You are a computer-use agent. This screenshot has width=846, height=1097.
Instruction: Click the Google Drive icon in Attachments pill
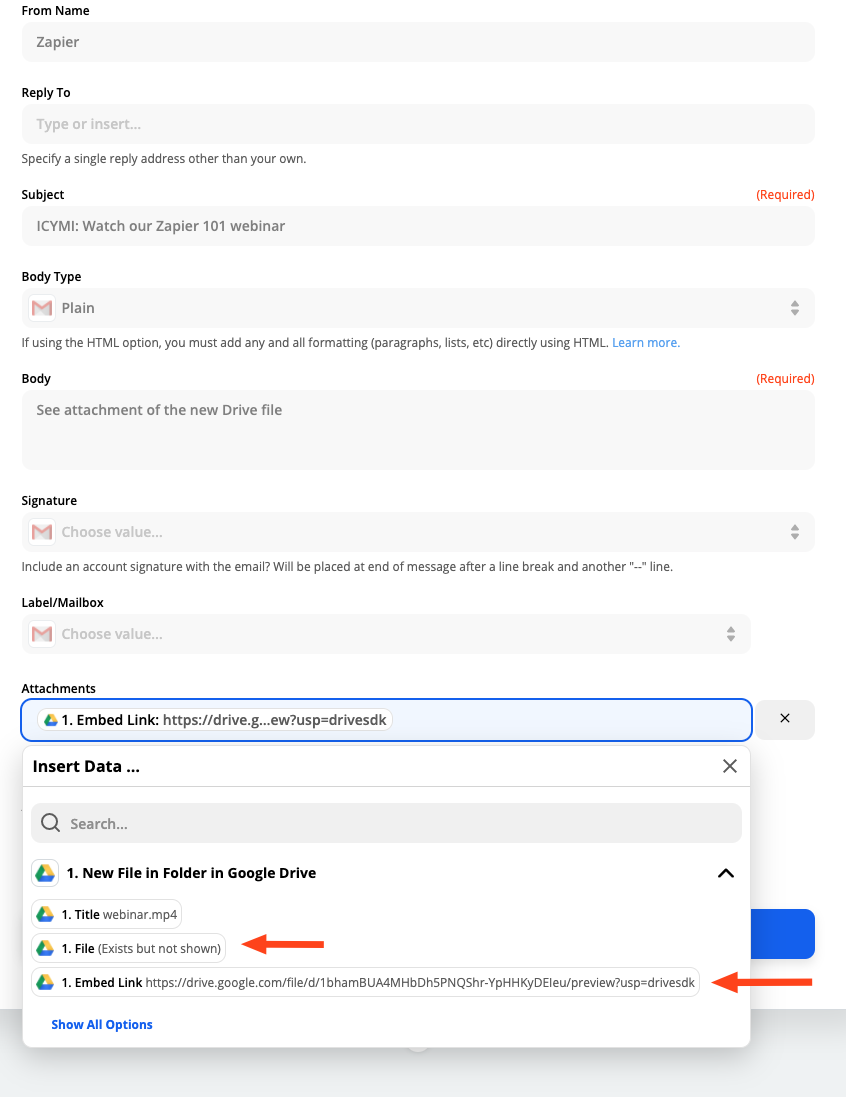click(x=51, y=720)
